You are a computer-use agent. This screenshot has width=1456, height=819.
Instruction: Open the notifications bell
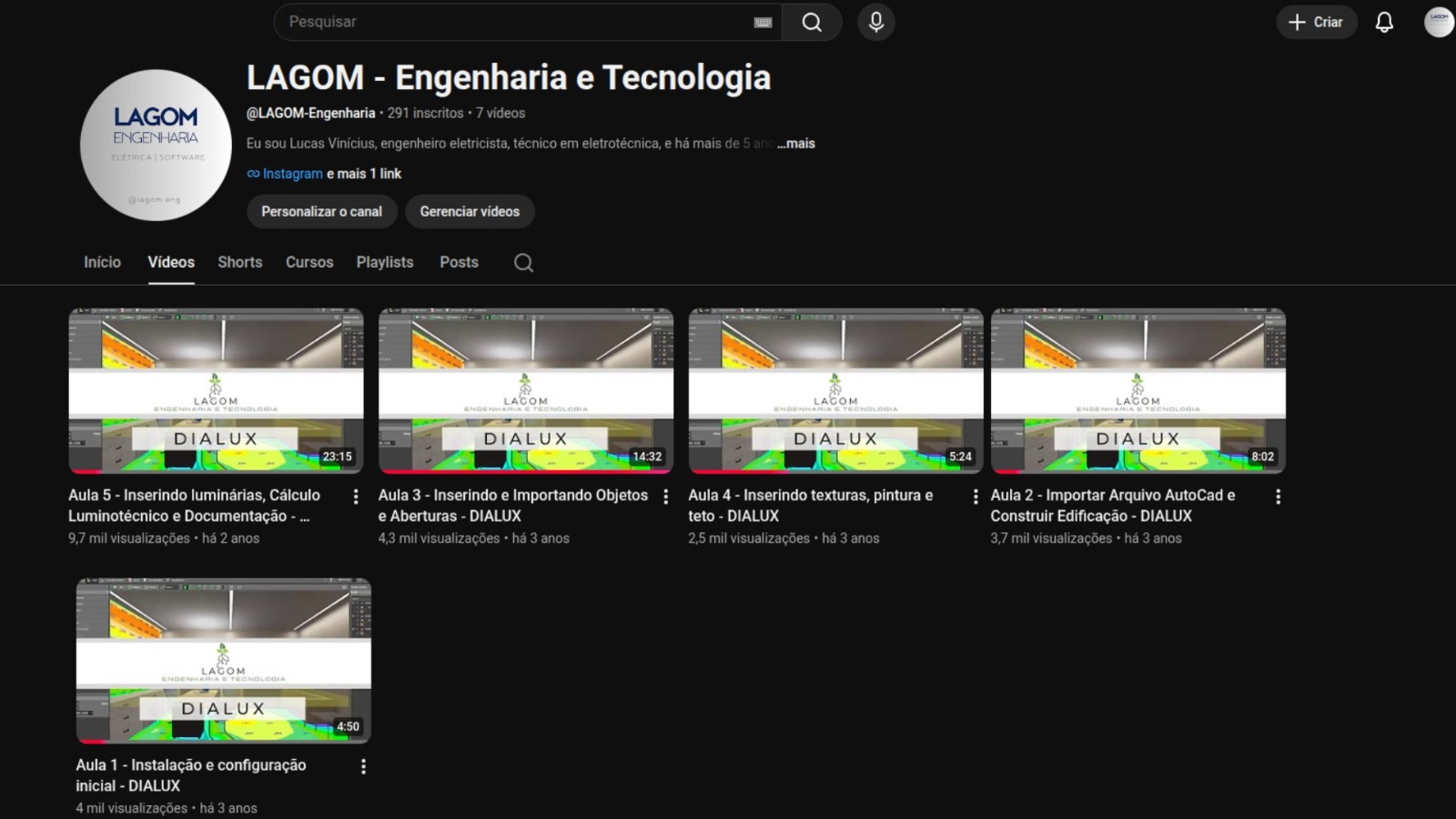click(x=1384, y=22)
